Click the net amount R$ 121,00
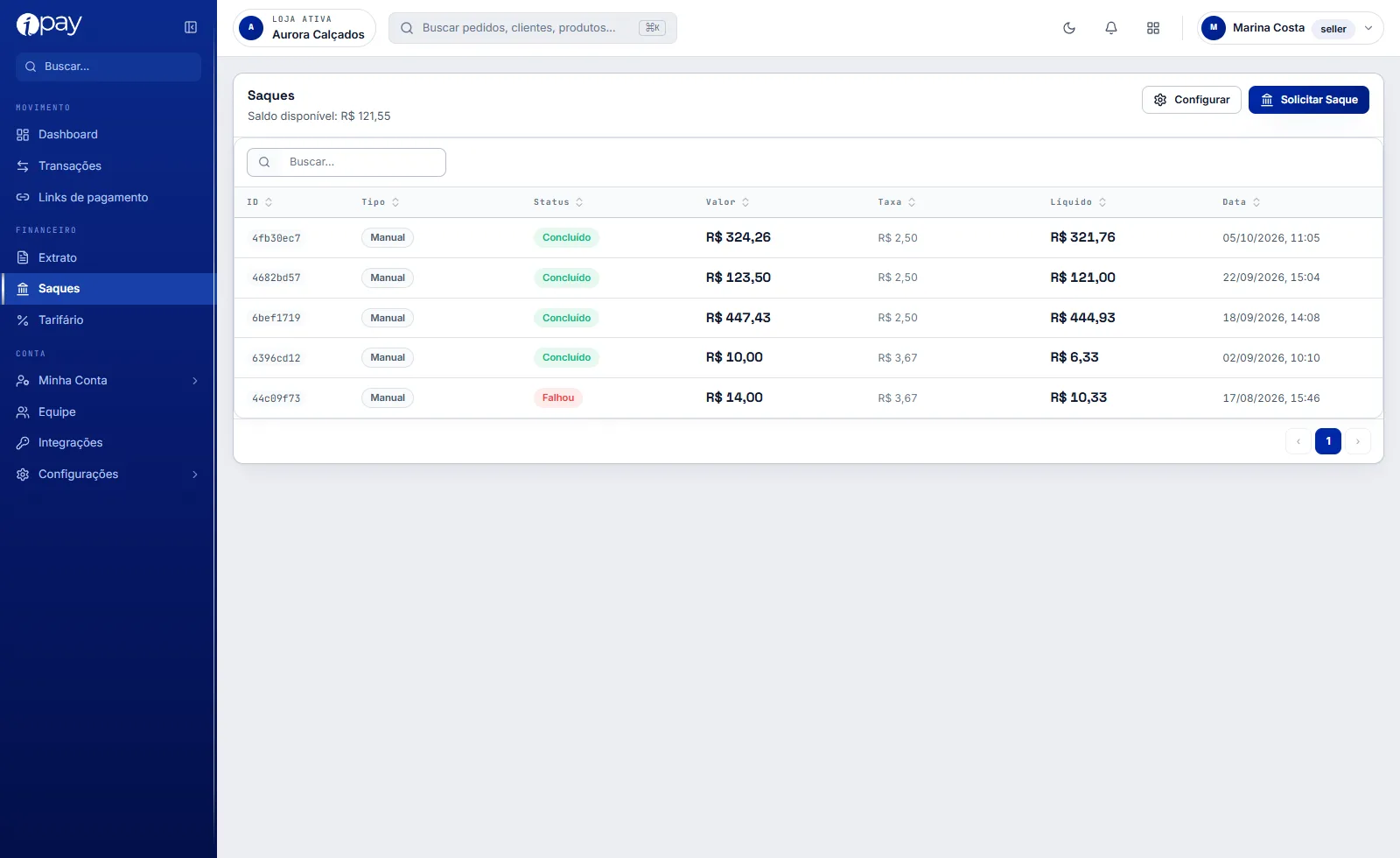Image resolution: width=1400 pixels, height=858 pixels. click(x=1083, y=278)
